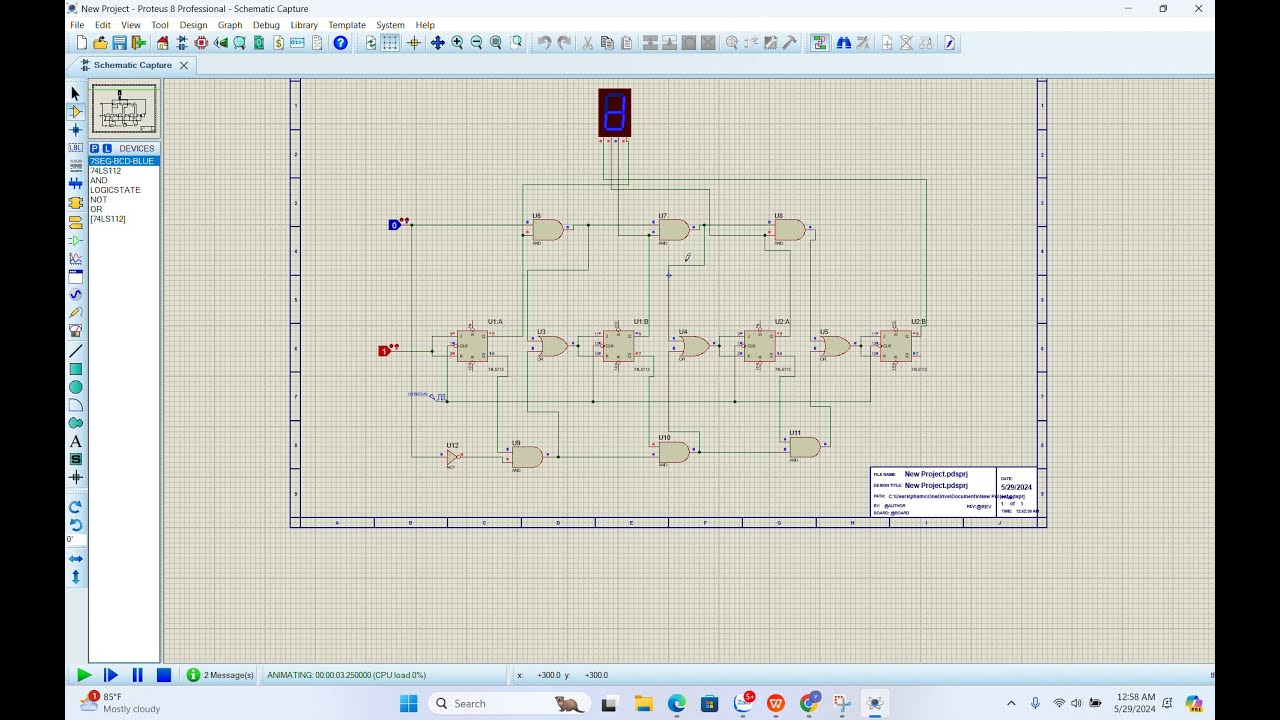Image resolution: width=1280 pixels, height=720 pixels.
Task: Open a project using the folder icon
Action: tap(100, 43)
